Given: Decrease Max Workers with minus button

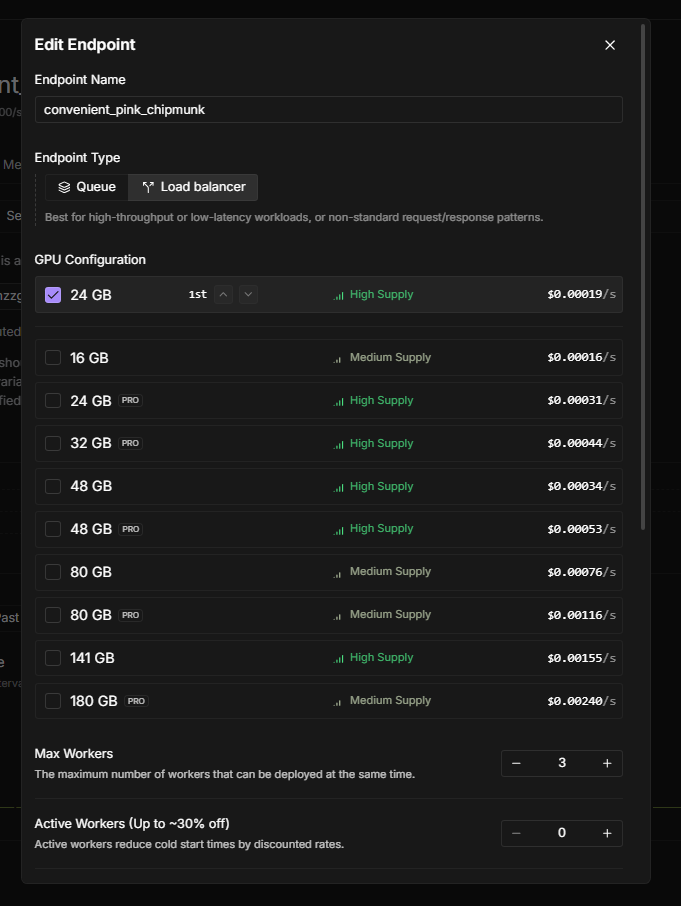Looking at the screenshot, I should [x=516, y=763].
